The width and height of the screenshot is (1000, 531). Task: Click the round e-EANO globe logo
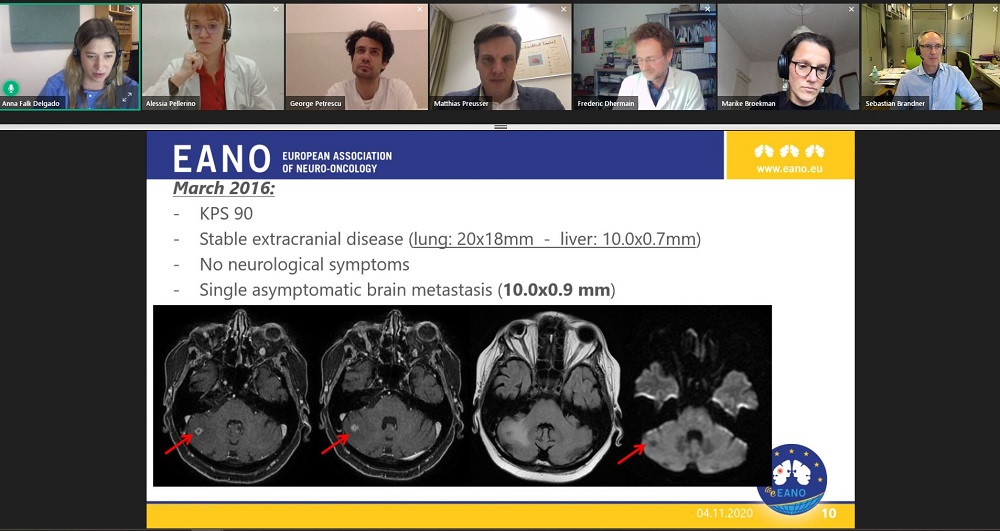point(792,479)
